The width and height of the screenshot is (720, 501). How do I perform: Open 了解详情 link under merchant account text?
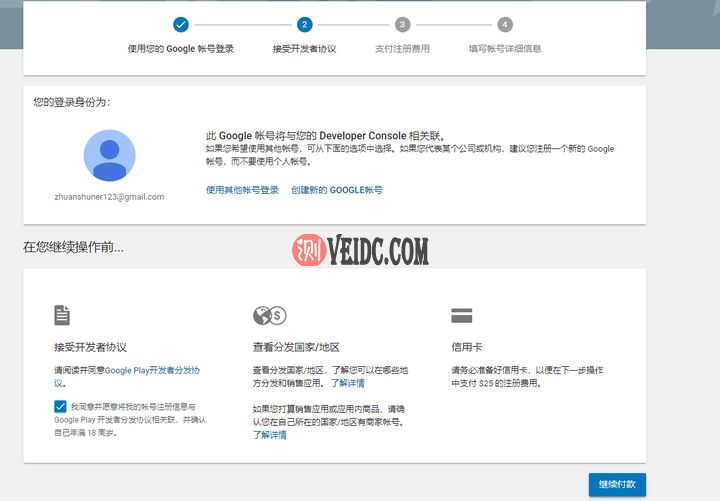point(270,435)
